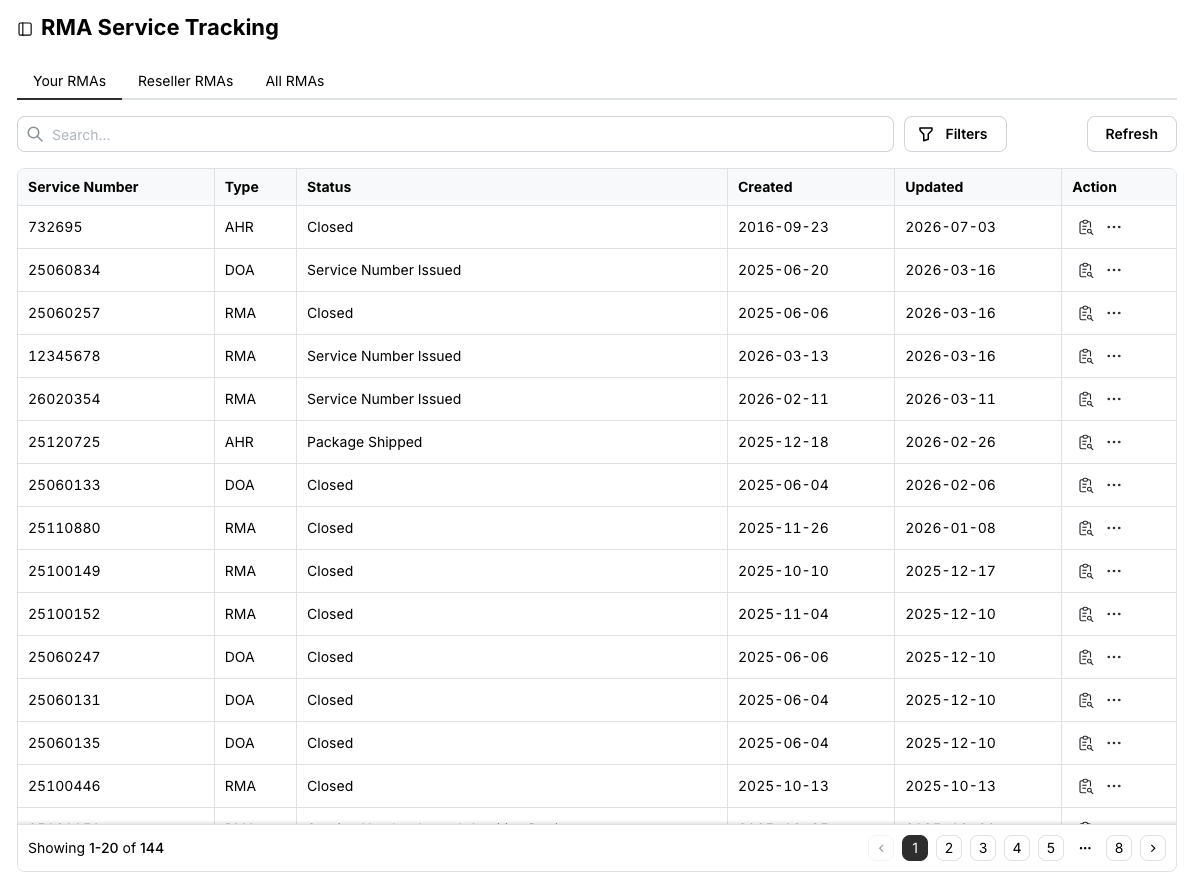Go to pagination page 4
Viewport: 1194px width, 884px height.
pyautogui.click(x=1017, y=848)
